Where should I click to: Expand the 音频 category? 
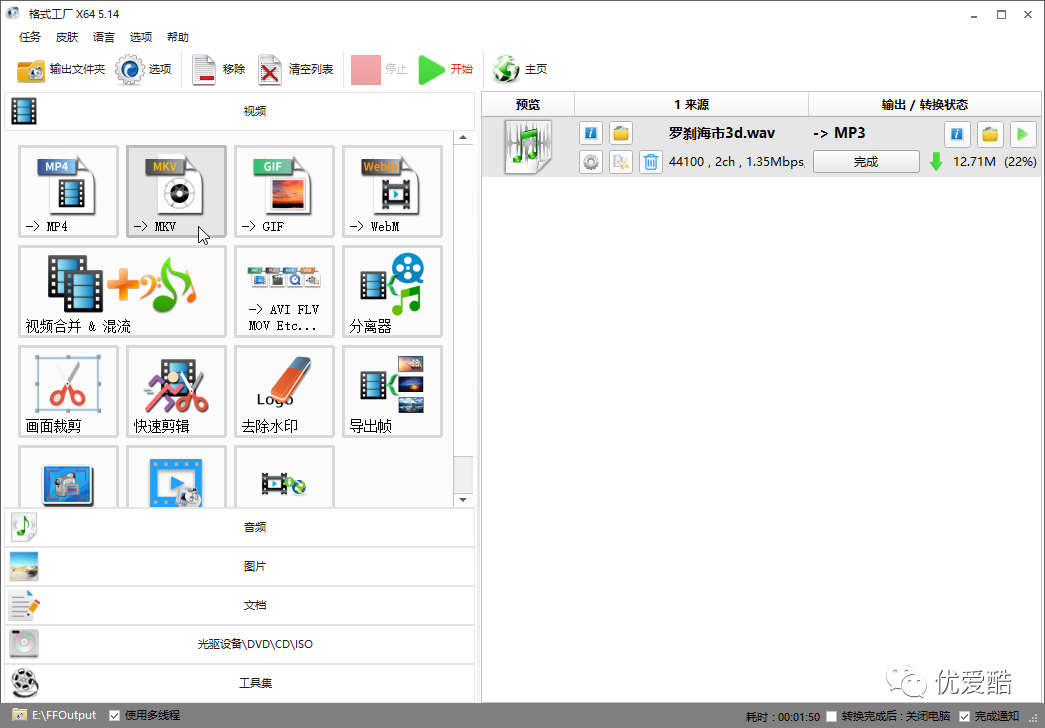pyautogui.click(x=240, y=527)
